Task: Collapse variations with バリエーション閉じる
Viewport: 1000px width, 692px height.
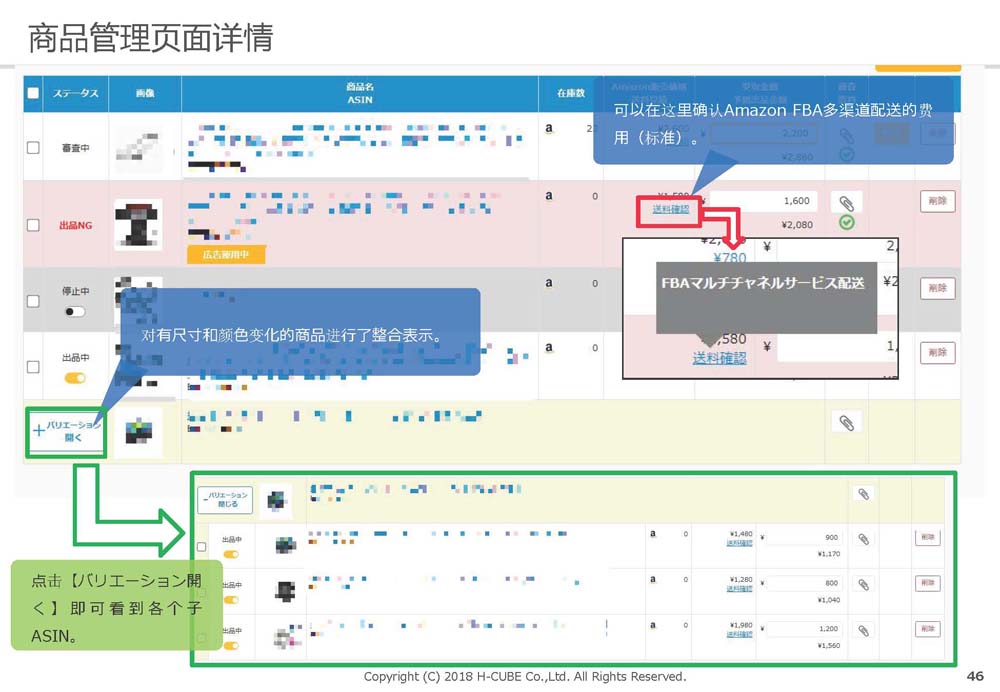Action: point(225,499)
